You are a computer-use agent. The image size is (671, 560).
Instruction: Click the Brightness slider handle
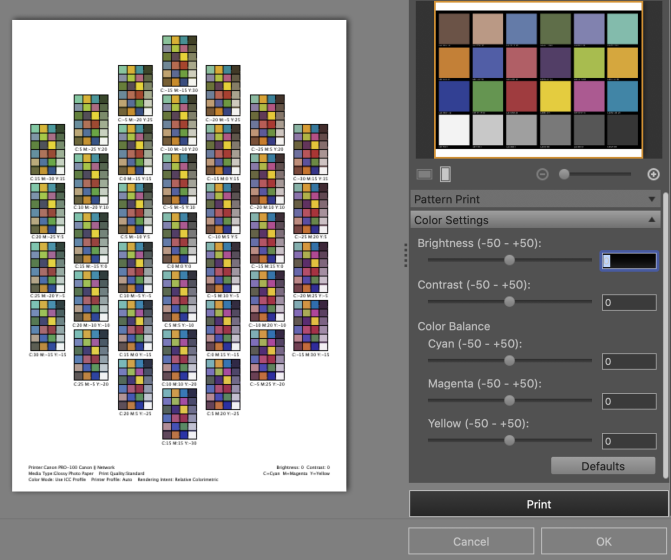click(x=509, y=260)
